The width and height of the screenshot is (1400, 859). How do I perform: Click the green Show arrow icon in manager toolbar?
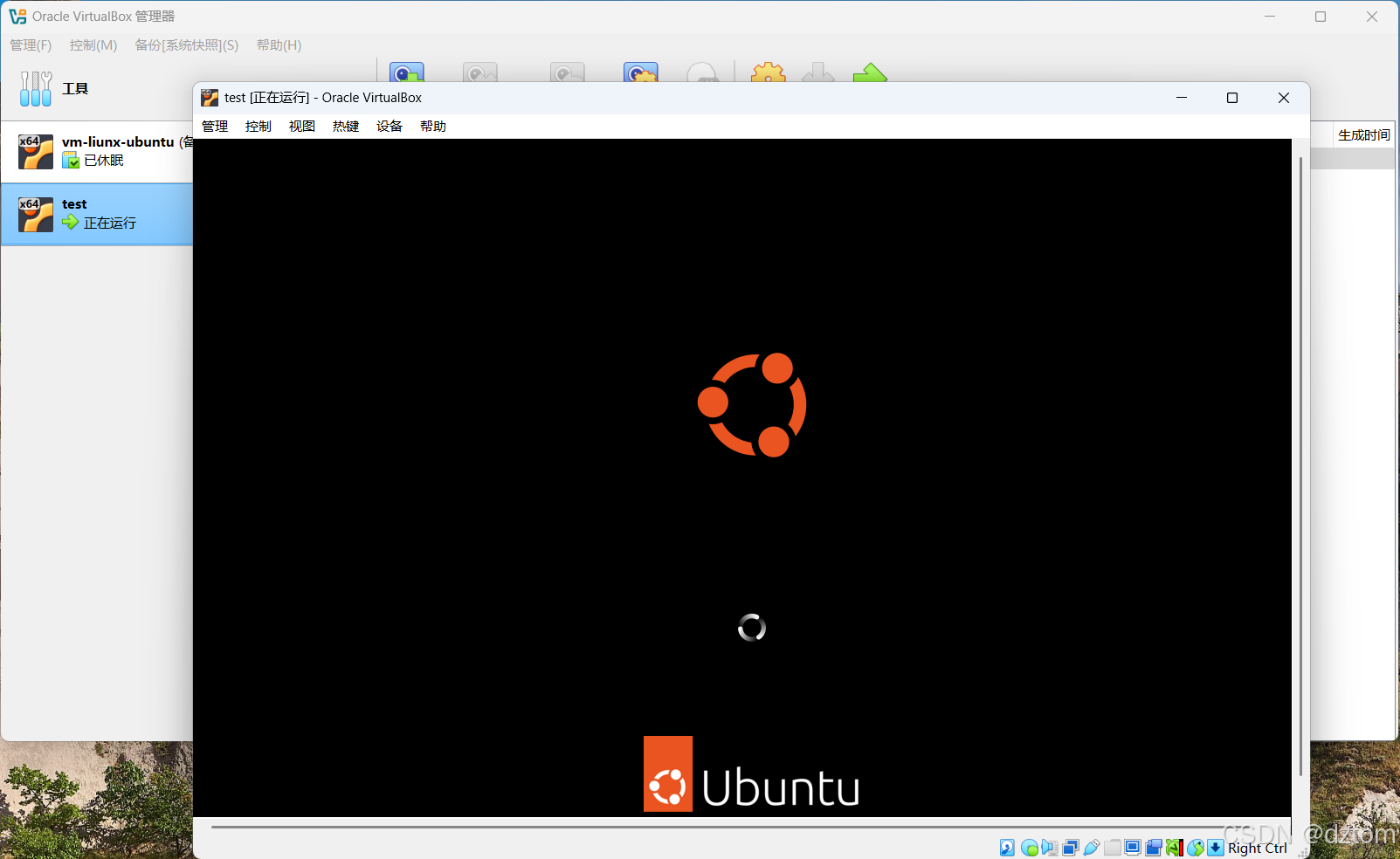click(870, 72)
